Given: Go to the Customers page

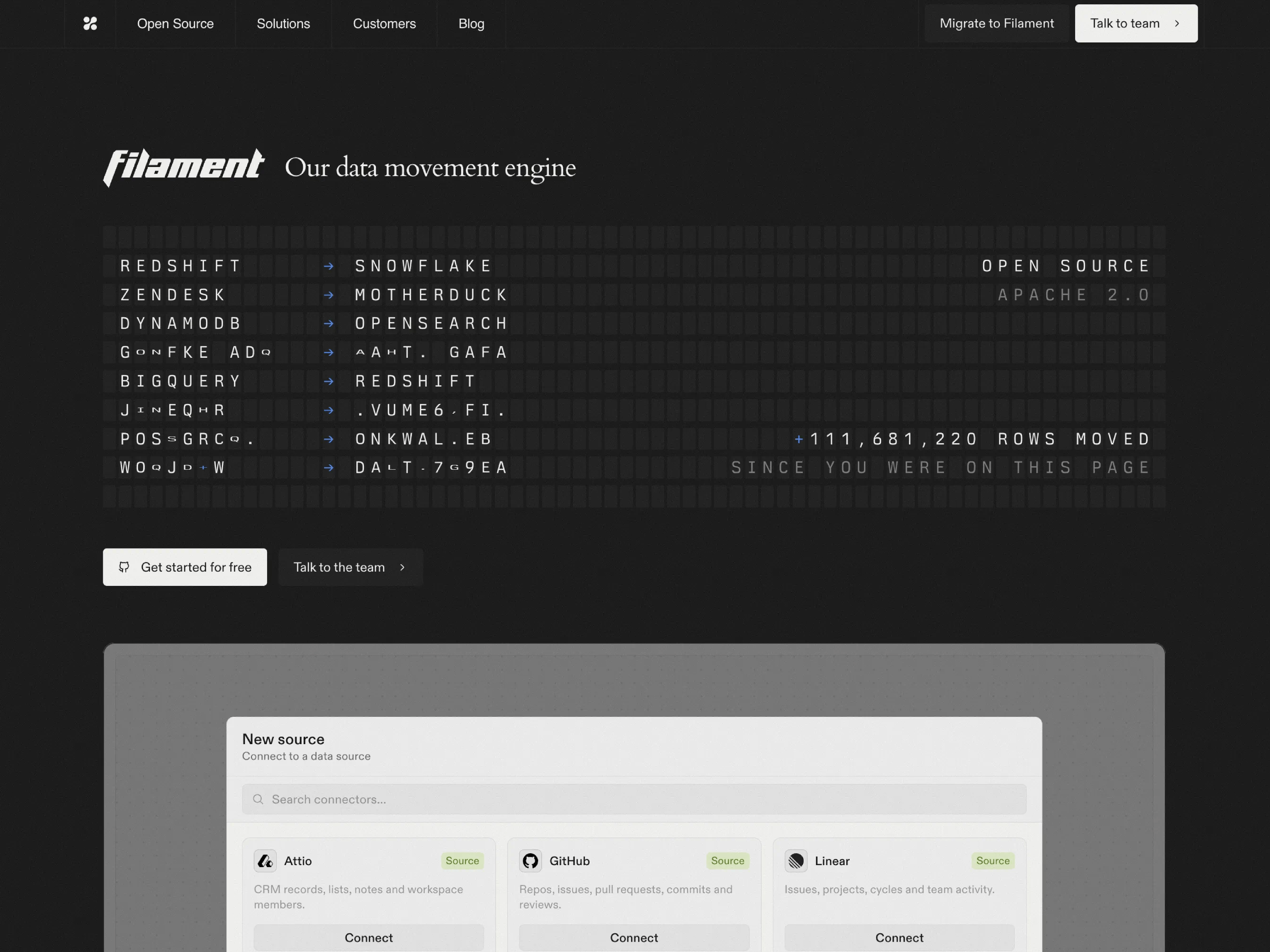Looking at the screenshot, I should click(x=384, y=23).
